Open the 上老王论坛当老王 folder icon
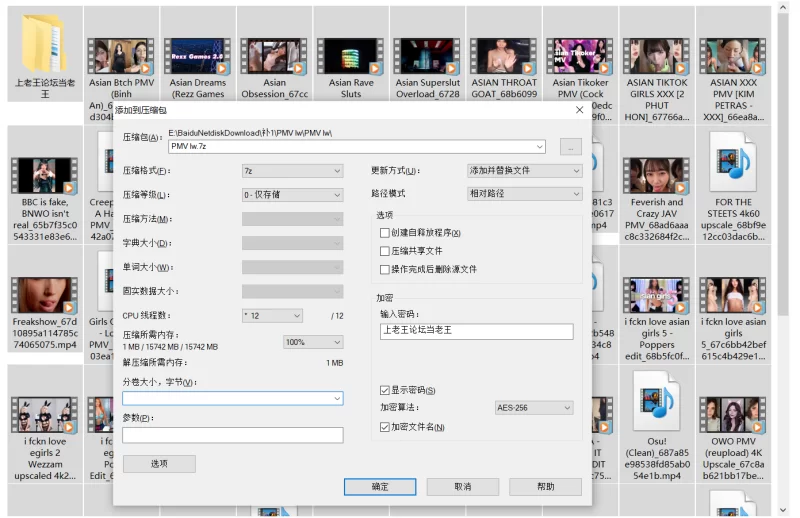The image size is (800, 518). (44, 44)
